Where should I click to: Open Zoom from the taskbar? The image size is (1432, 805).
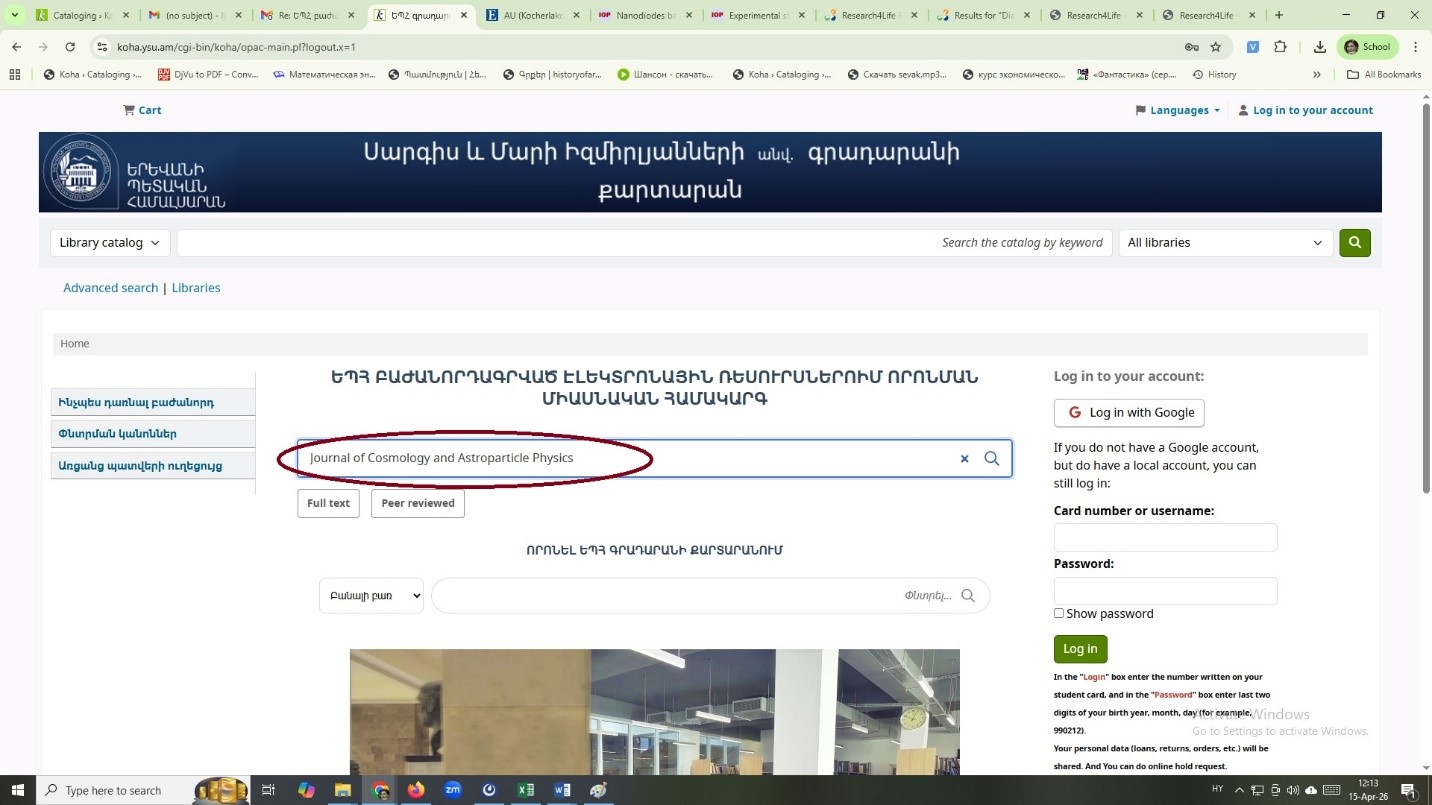pos(452,790)
